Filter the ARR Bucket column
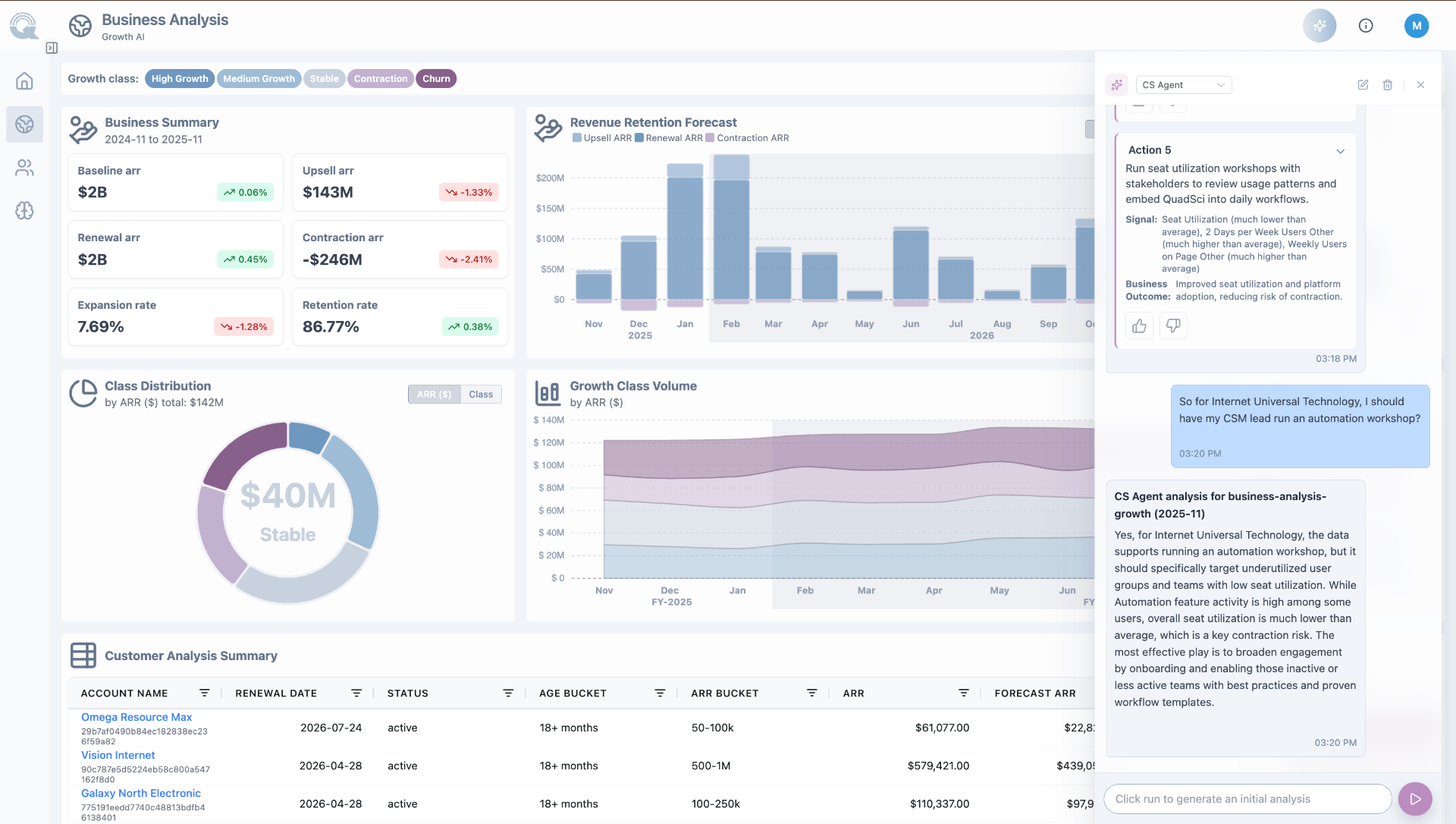This screenshot has height=824, width=1456. point(812,693)
